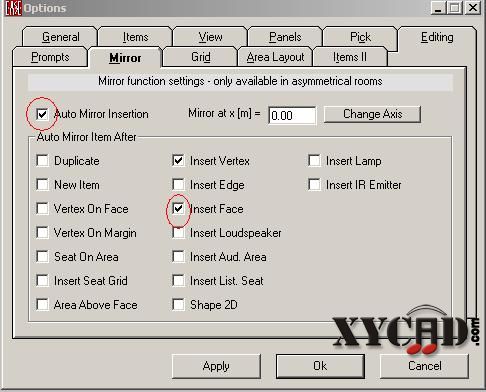Enable the Insert Lamp checkbox
This screenshot has height=392, width=486.
tap(314, 161)
